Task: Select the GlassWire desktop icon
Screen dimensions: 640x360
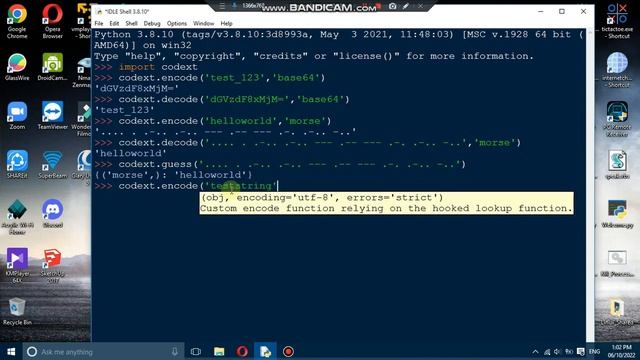Action: pyautogui.click(x=17, y=67)
